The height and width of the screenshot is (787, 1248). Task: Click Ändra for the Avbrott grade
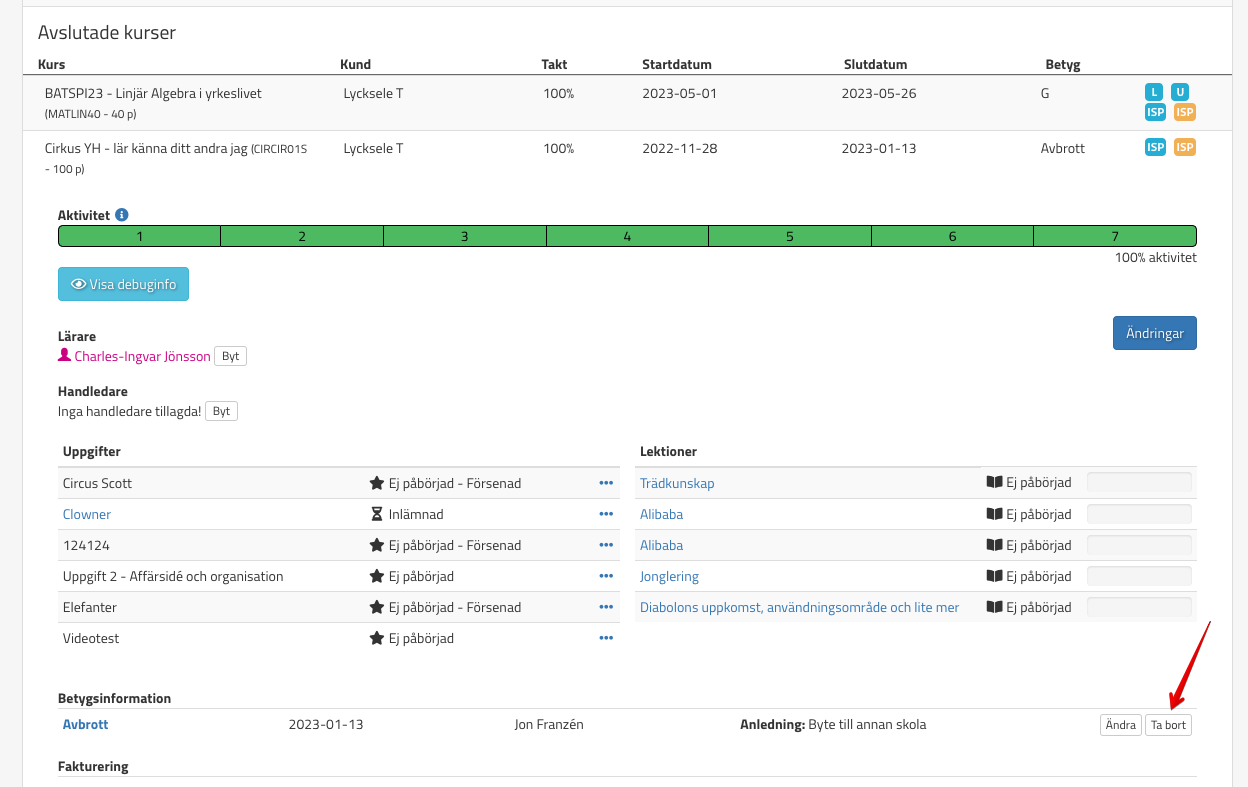click(1120, 725)
